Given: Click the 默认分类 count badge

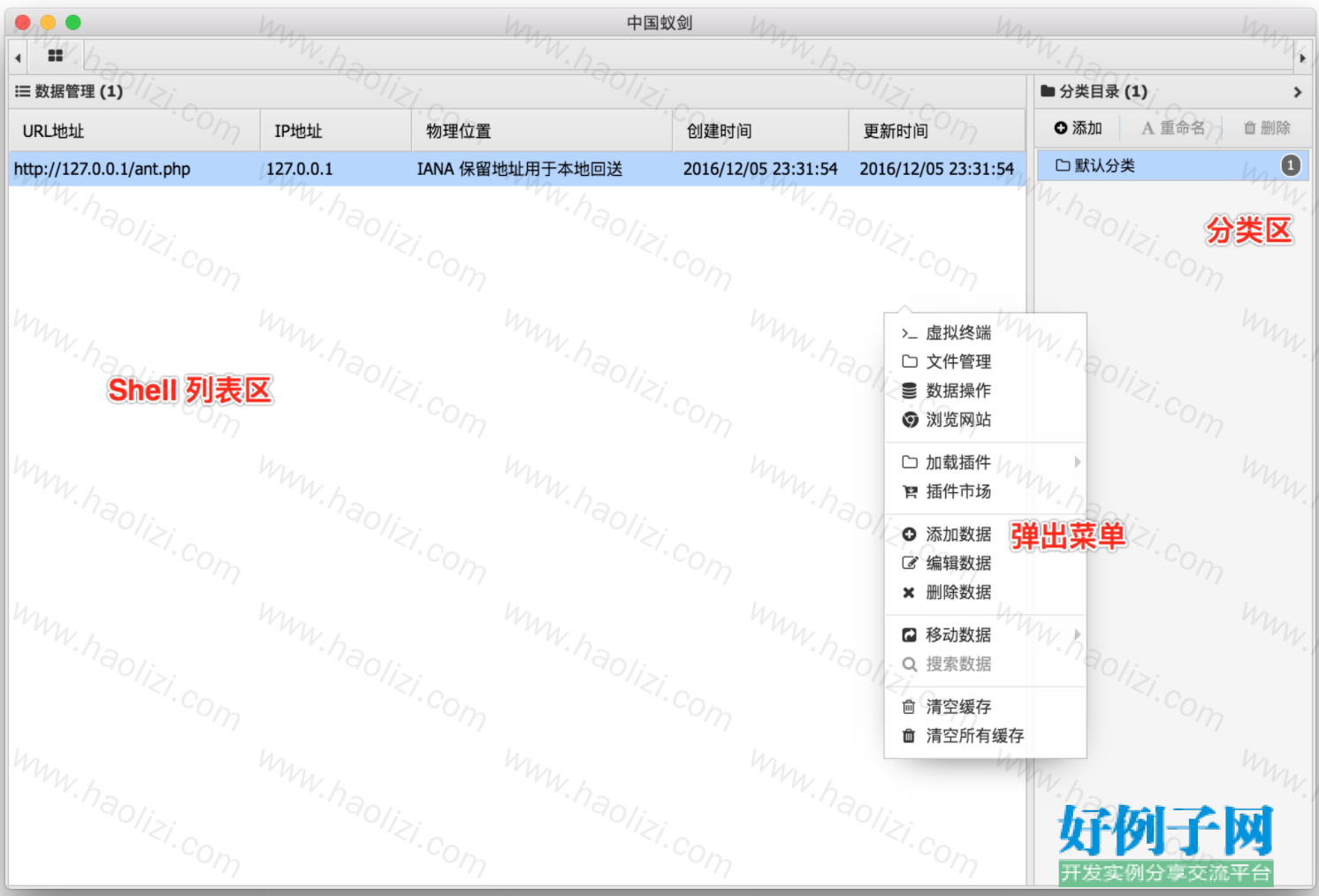Looking at the screenshot, I should [x=1291, y=165].
